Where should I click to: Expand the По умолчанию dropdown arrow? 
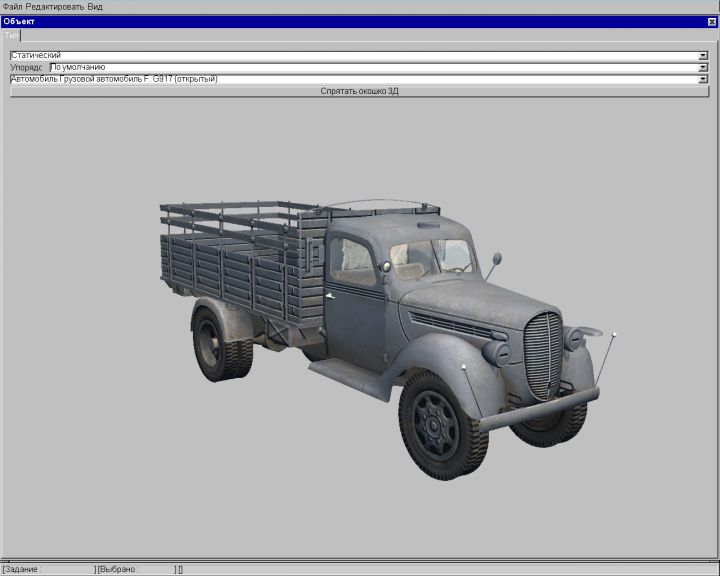point(703,67)
